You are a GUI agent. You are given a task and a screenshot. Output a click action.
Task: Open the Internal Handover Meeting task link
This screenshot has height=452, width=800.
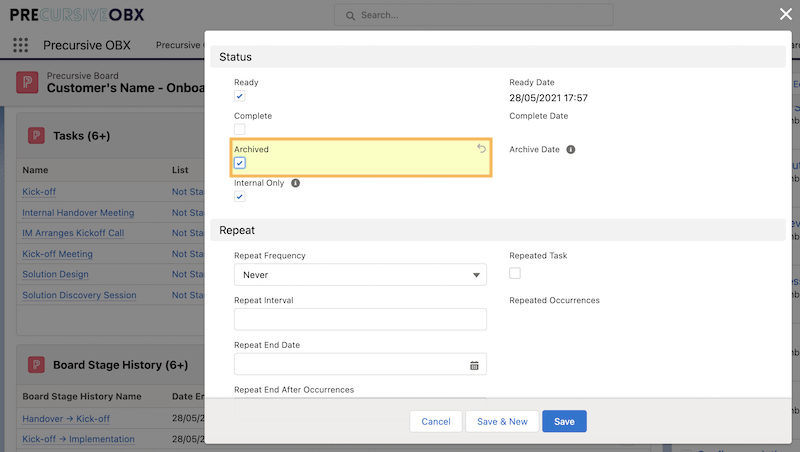click(78, 213)
